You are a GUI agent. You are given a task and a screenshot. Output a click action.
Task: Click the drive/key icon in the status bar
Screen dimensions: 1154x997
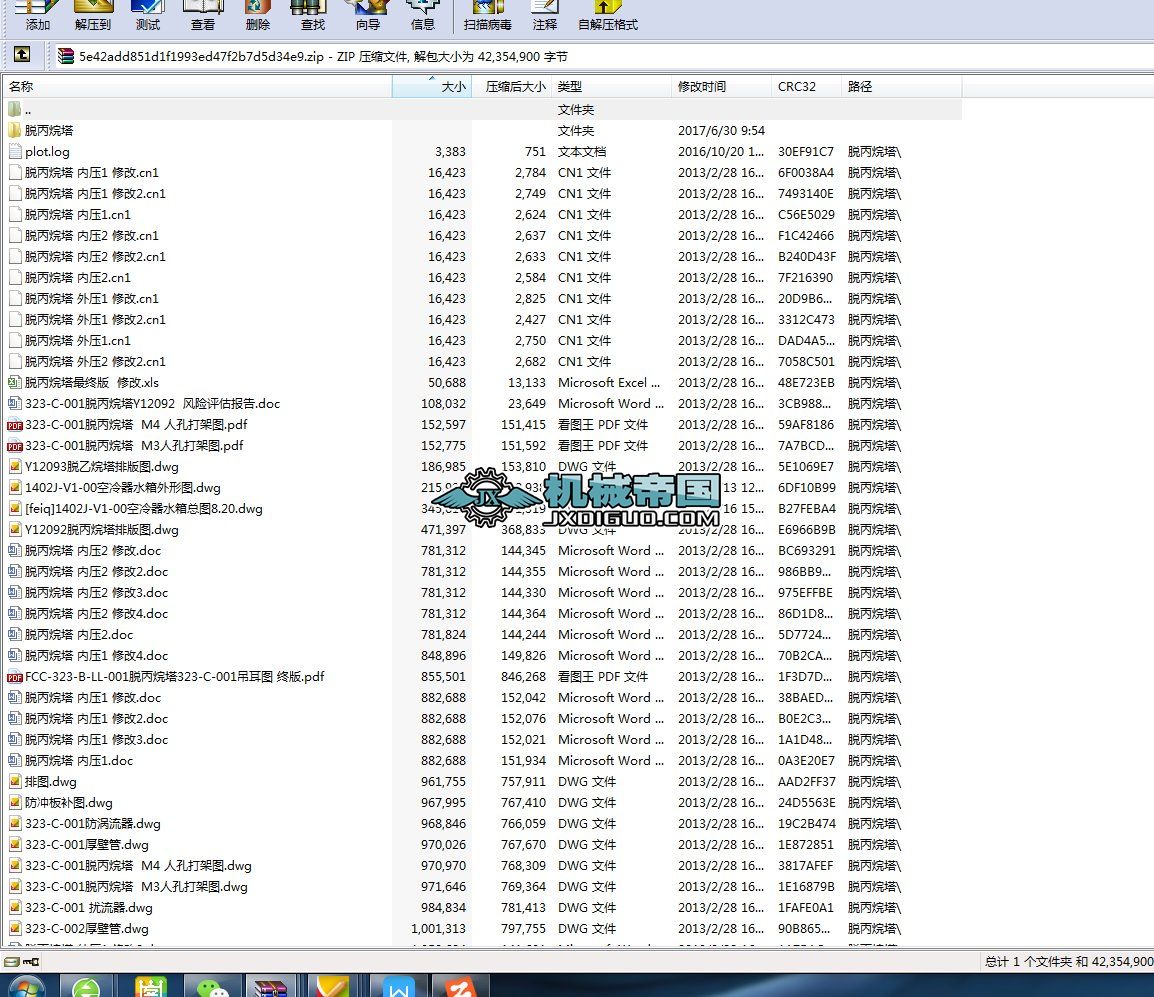pos(21,961)
